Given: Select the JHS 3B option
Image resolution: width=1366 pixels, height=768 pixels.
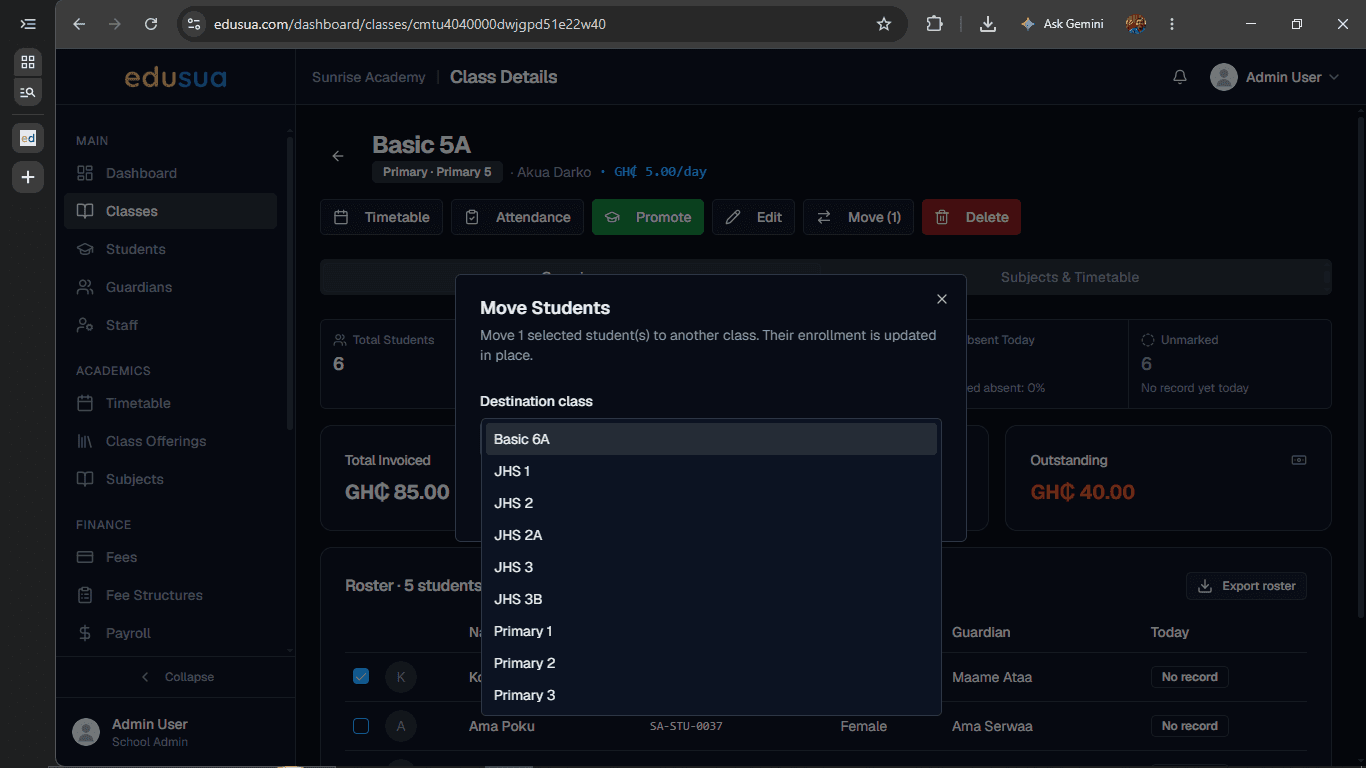Looking at the screenshot, I should (711, 599).
